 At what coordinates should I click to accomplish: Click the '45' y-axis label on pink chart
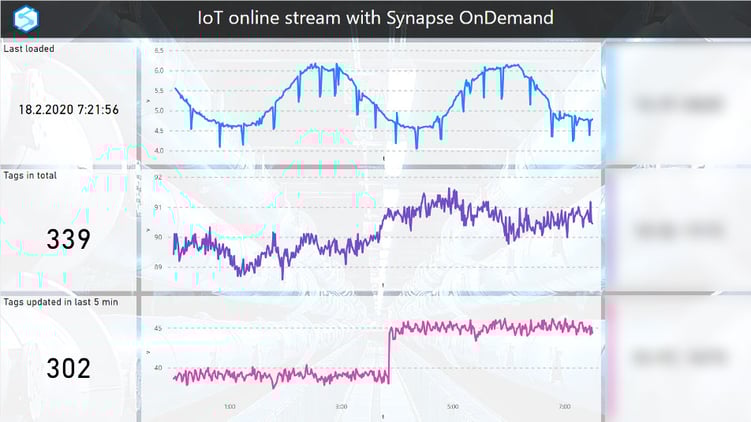[158, 329]
